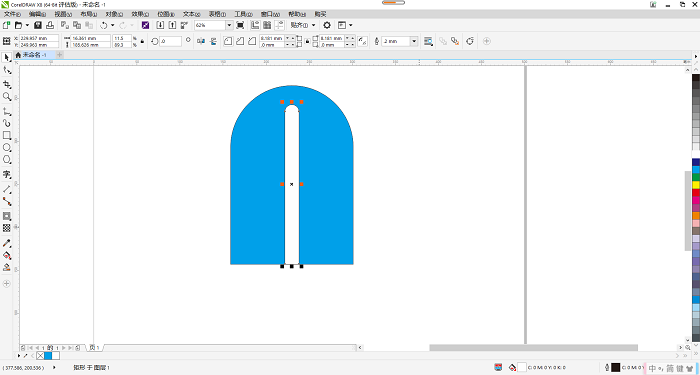Select the Smart Fill tool

[7, 267]
